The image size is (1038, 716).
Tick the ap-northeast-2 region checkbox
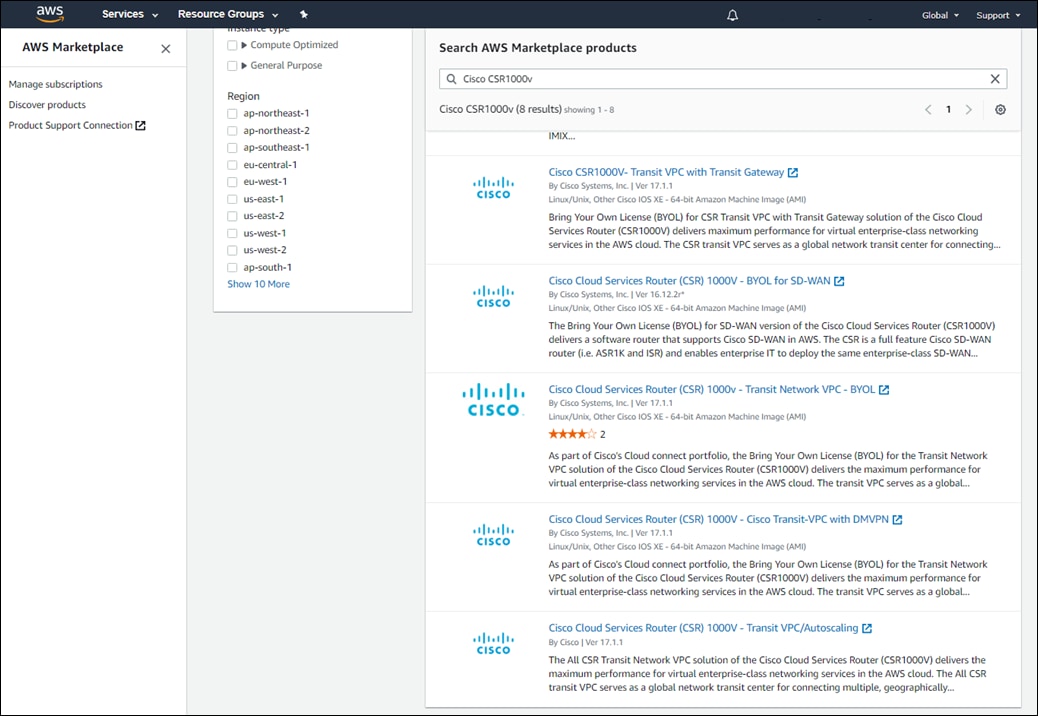click(232, 131)
